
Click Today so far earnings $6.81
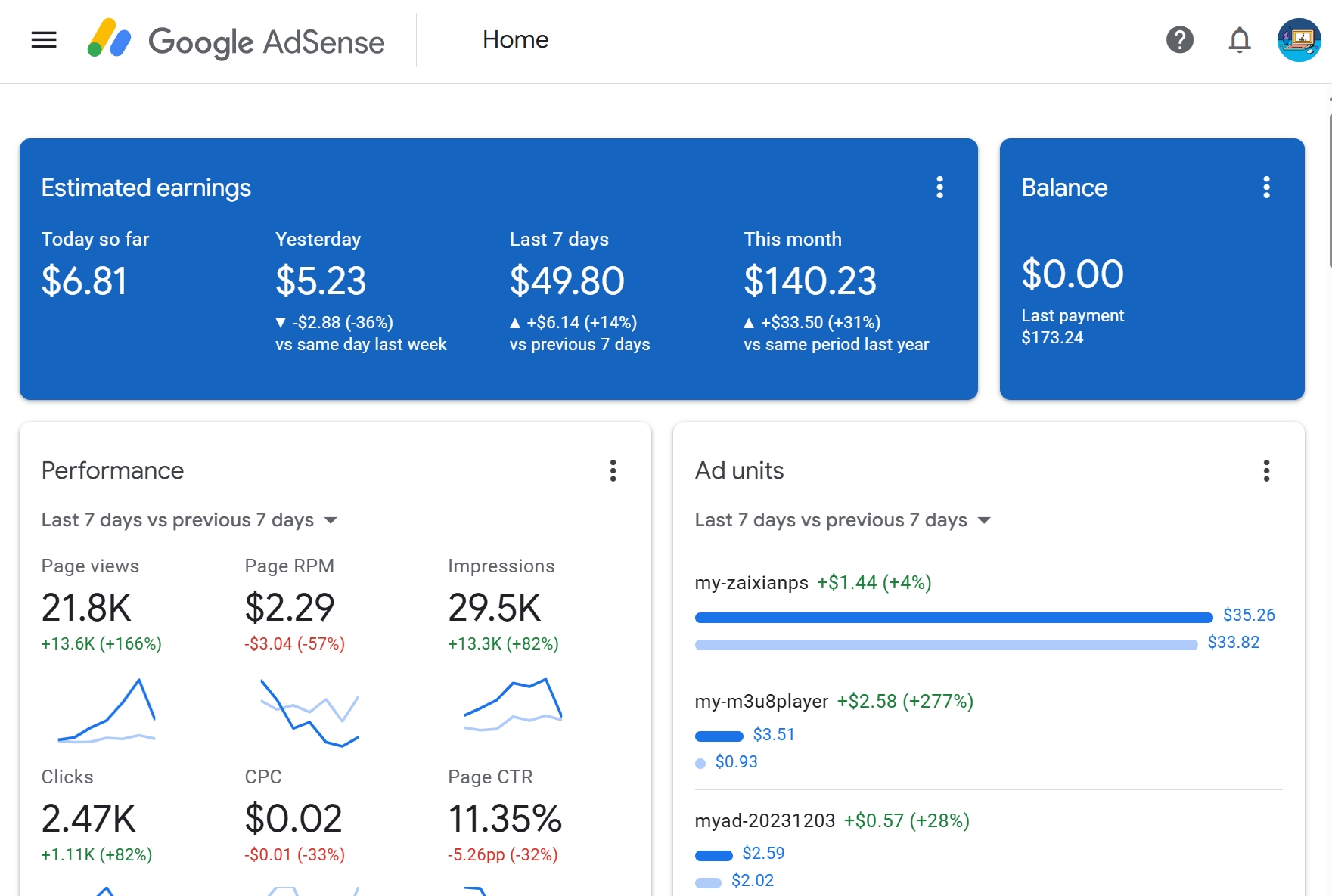tap(84, 281)
